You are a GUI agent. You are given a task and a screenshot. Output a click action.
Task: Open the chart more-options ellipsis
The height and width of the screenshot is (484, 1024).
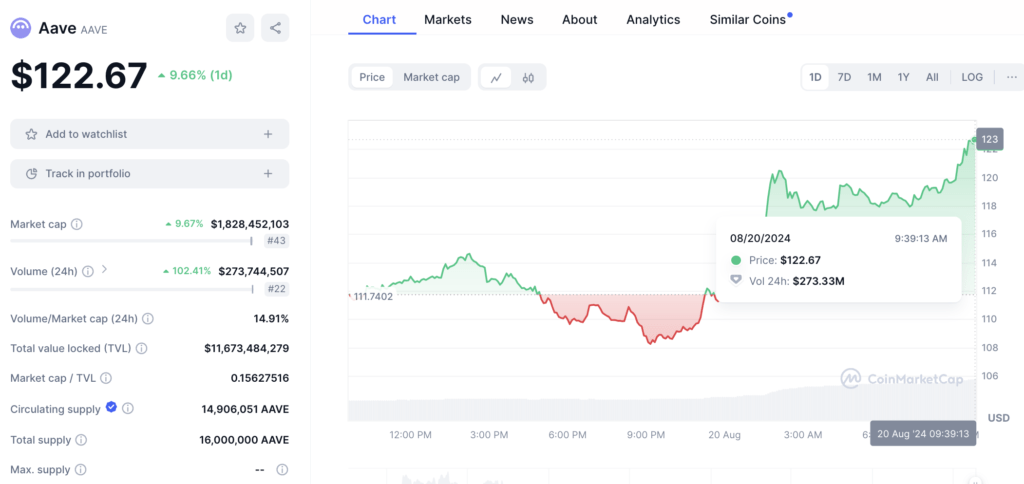(x=1012, y=77)
